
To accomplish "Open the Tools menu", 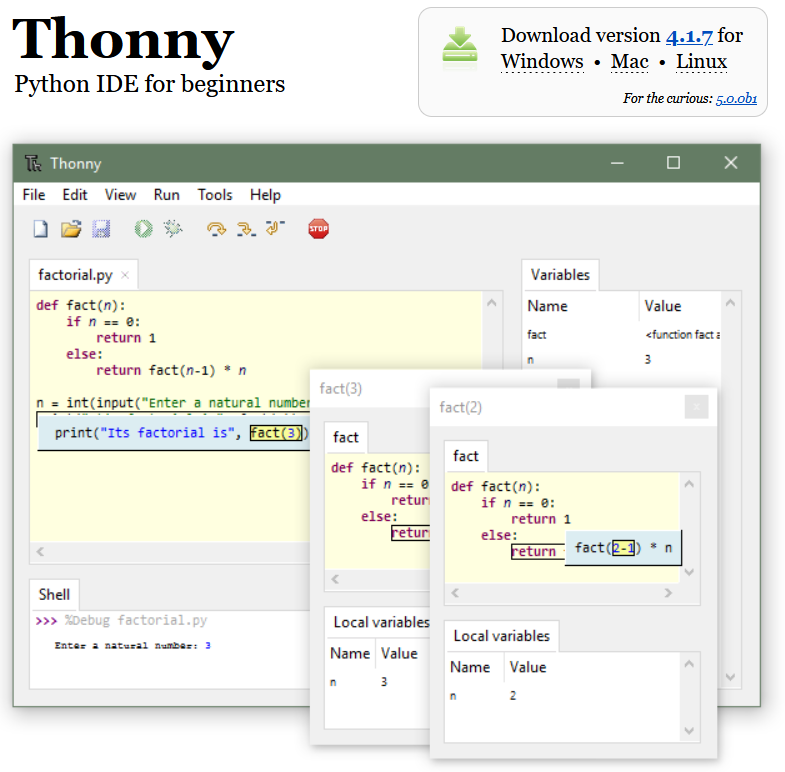I will pyautogui.click(x=214, y=195).
